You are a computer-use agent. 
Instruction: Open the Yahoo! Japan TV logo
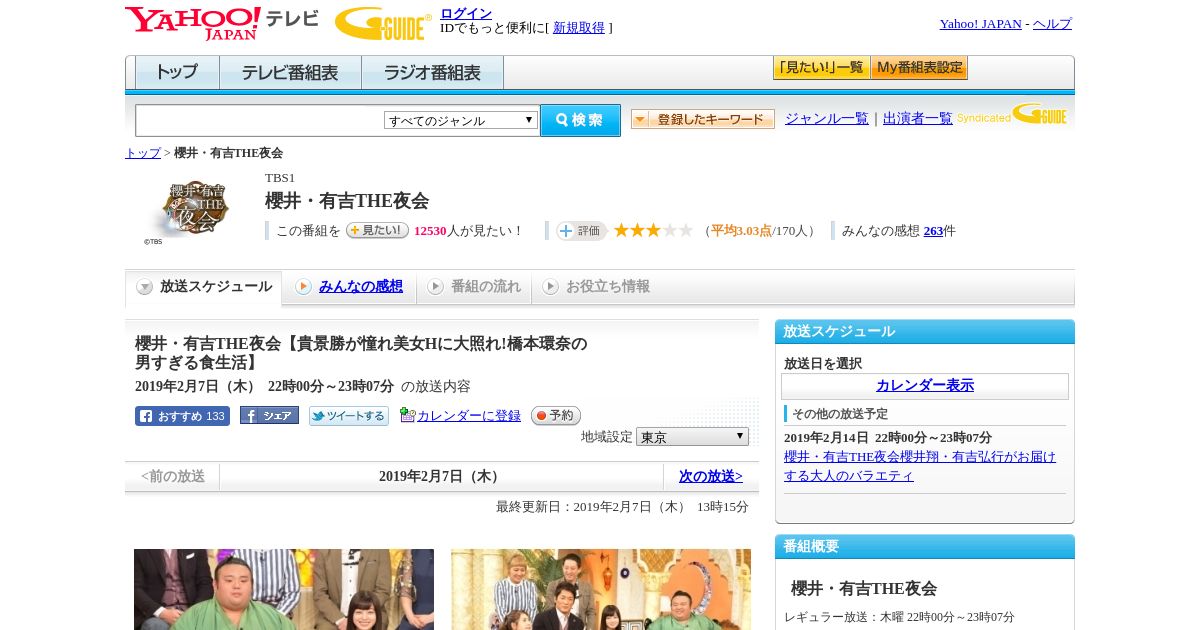(222, 23)
